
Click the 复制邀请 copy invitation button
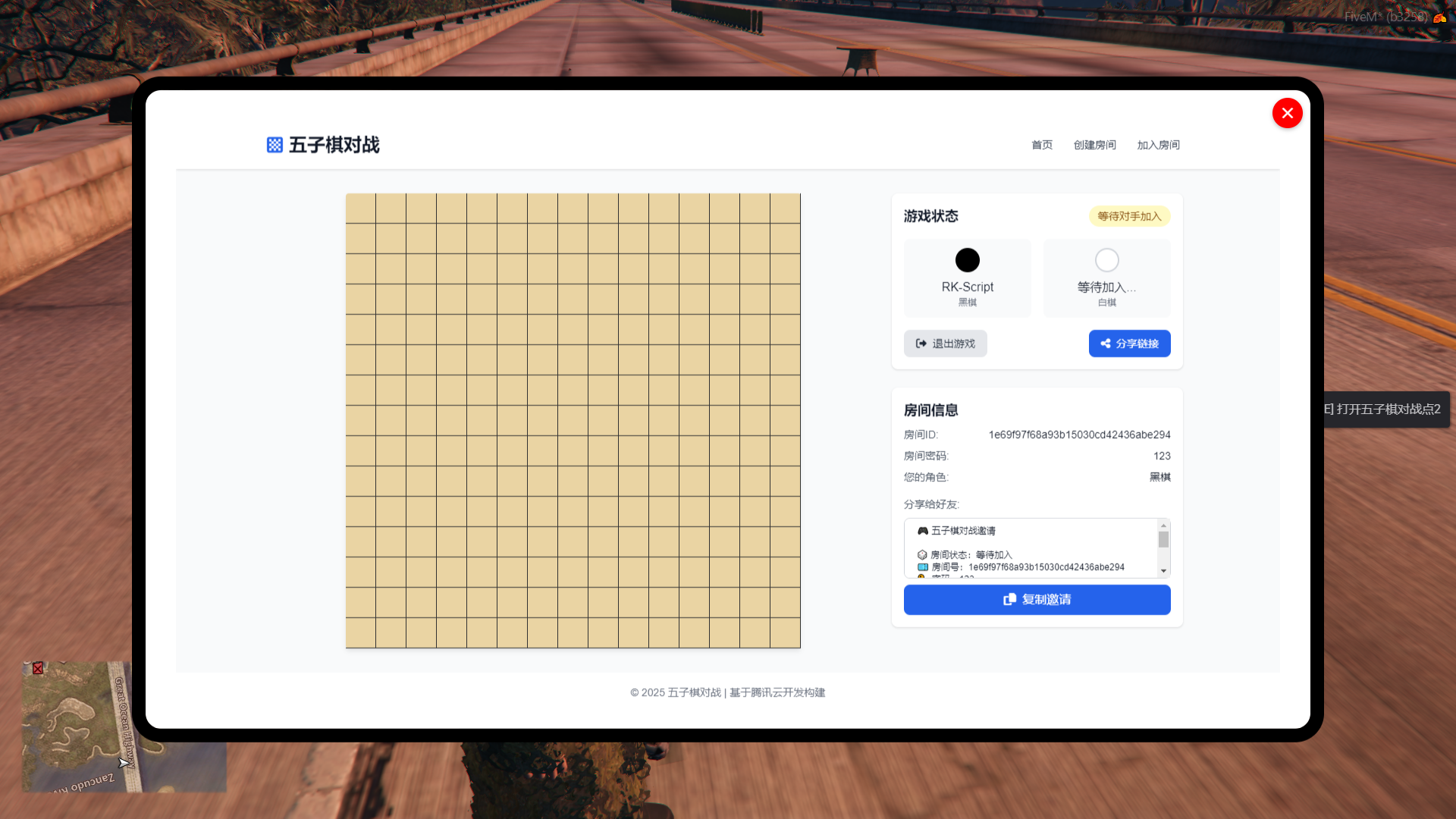point(1037,600)
